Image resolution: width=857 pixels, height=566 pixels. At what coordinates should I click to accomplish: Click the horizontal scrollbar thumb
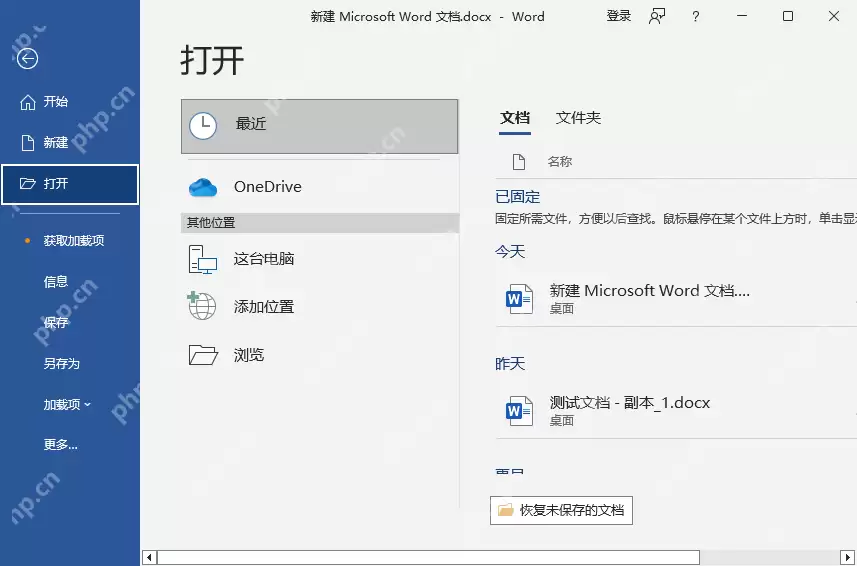click(x=428, y=558)
